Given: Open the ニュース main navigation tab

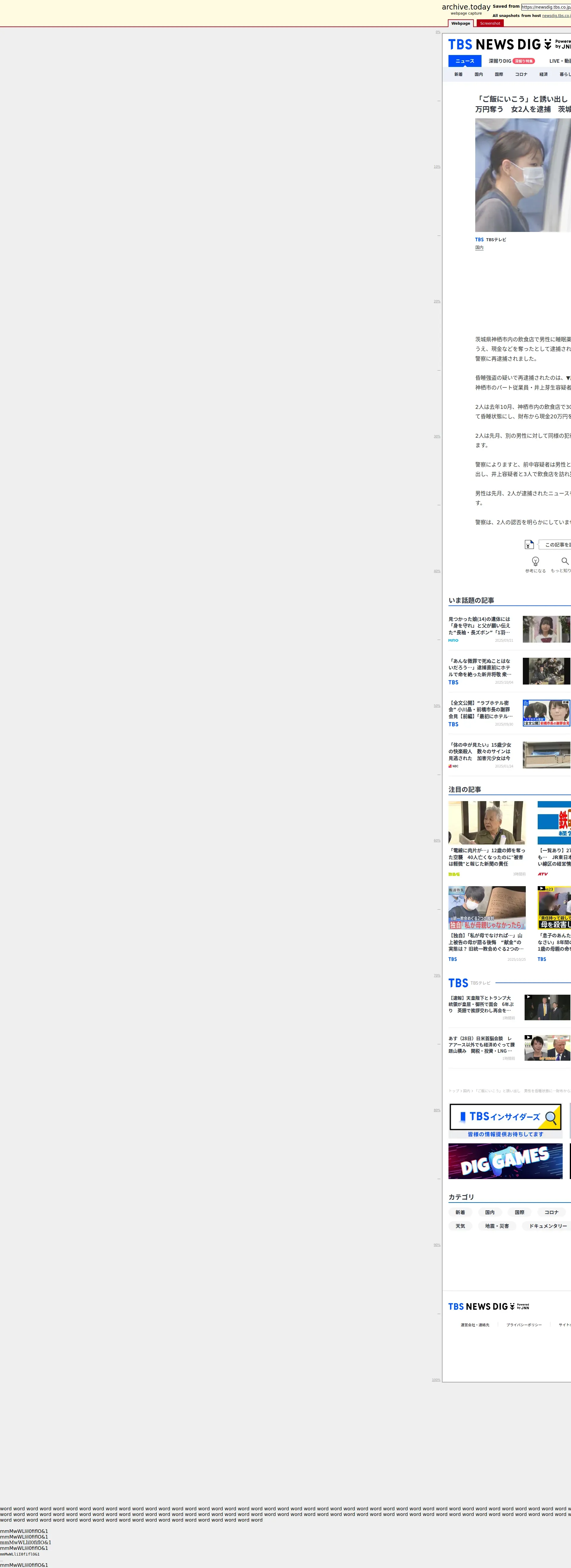Looking at the screenshot, I should click(x=465, y=61).
